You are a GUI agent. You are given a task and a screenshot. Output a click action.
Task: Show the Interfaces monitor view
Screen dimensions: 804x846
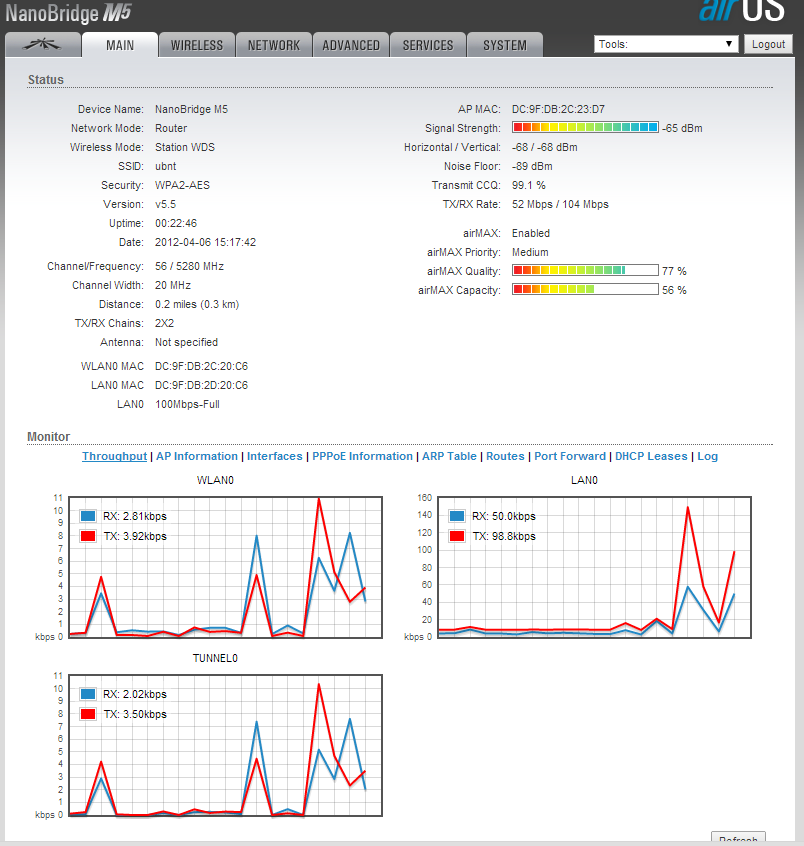click(x=274, y=456)
